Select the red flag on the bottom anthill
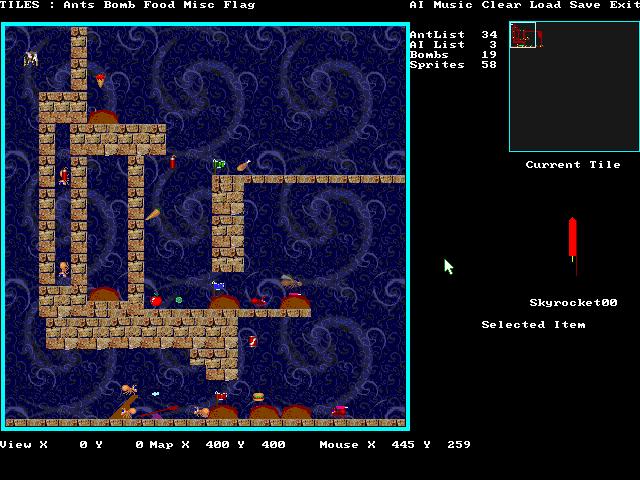Viewport: 640px width, 480px height. tap(221, 397)
